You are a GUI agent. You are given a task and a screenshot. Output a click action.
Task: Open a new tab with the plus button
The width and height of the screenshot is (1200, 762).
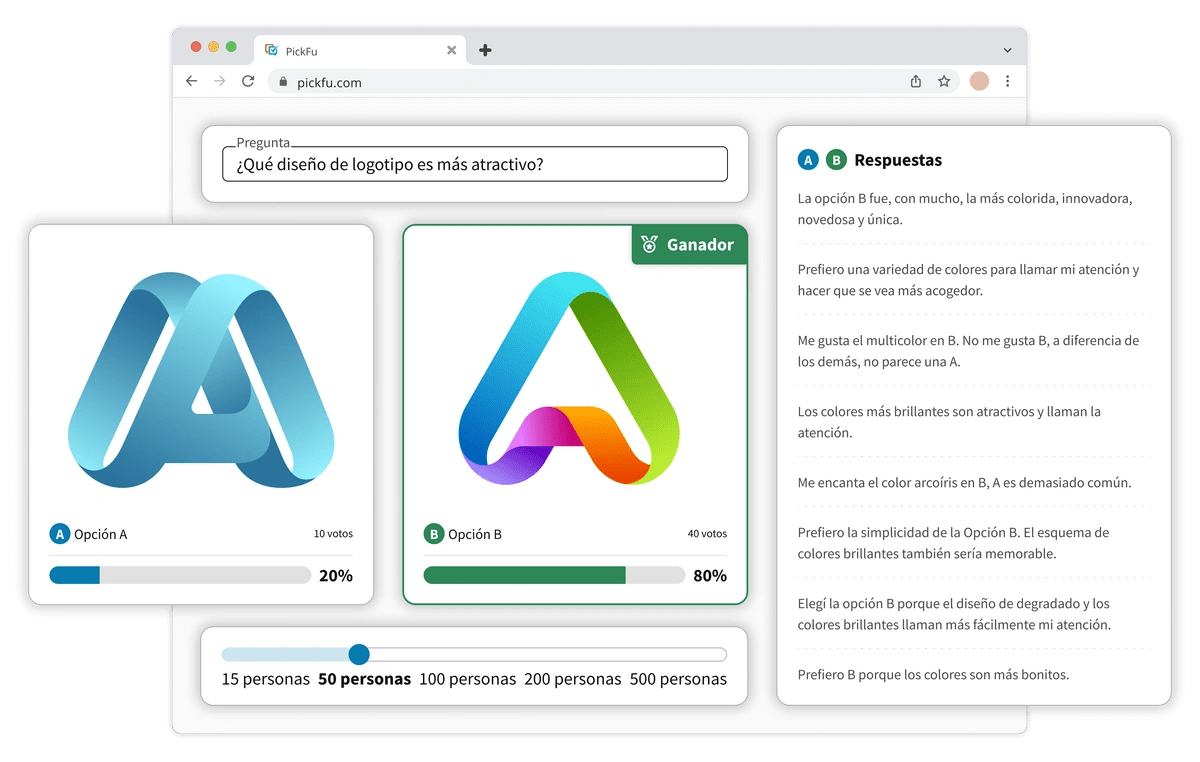pyautogui.click(x=485, y=48)
